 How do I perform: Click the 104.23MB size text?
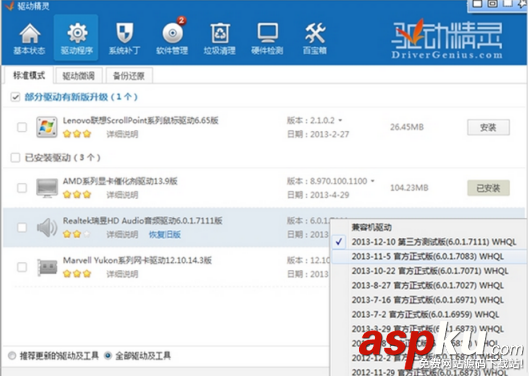(409, 188)
